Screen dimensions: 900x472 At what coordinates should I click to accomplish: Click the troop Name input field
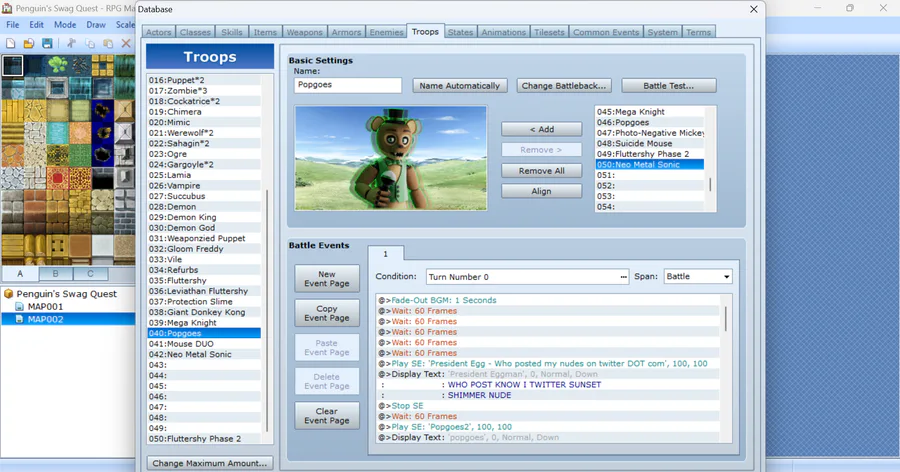348,85
